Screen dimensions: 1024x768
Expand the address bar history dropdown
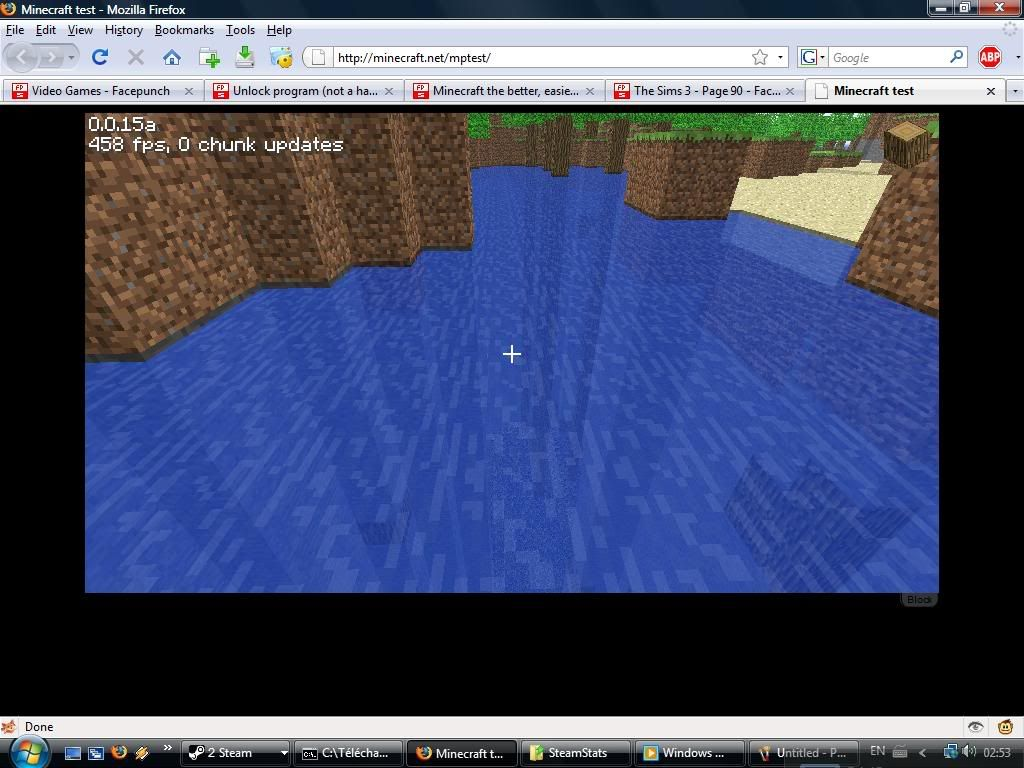coord(780,57)
